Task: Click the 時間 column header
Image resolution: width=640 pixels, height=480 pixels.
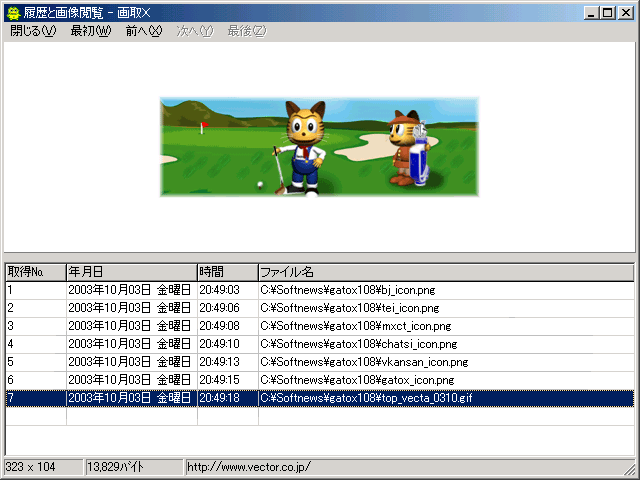Action: click(x=228, y=272)
